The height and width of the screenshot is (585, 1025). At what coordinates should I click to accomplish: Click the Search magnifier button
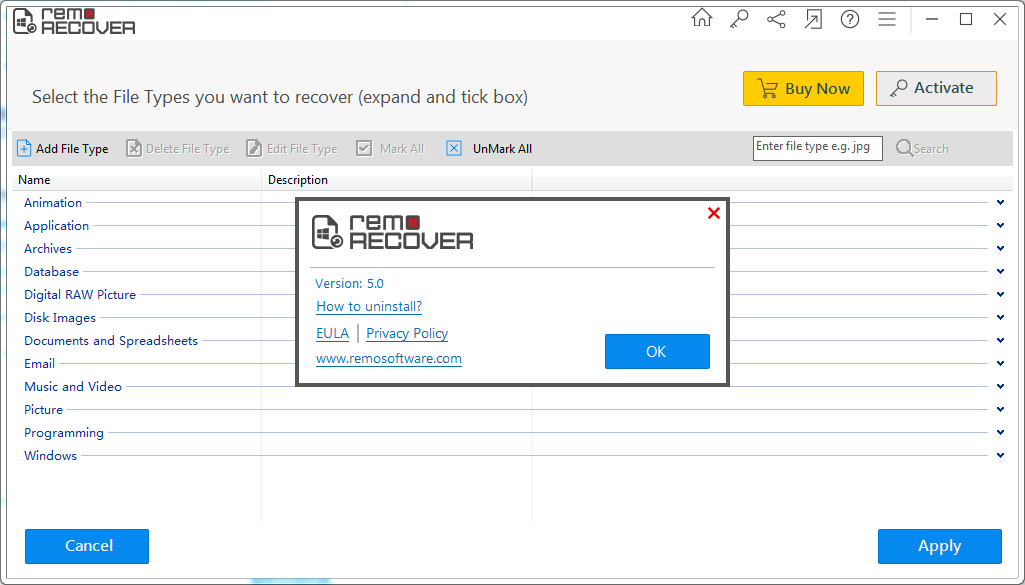[x=922, y=148]
